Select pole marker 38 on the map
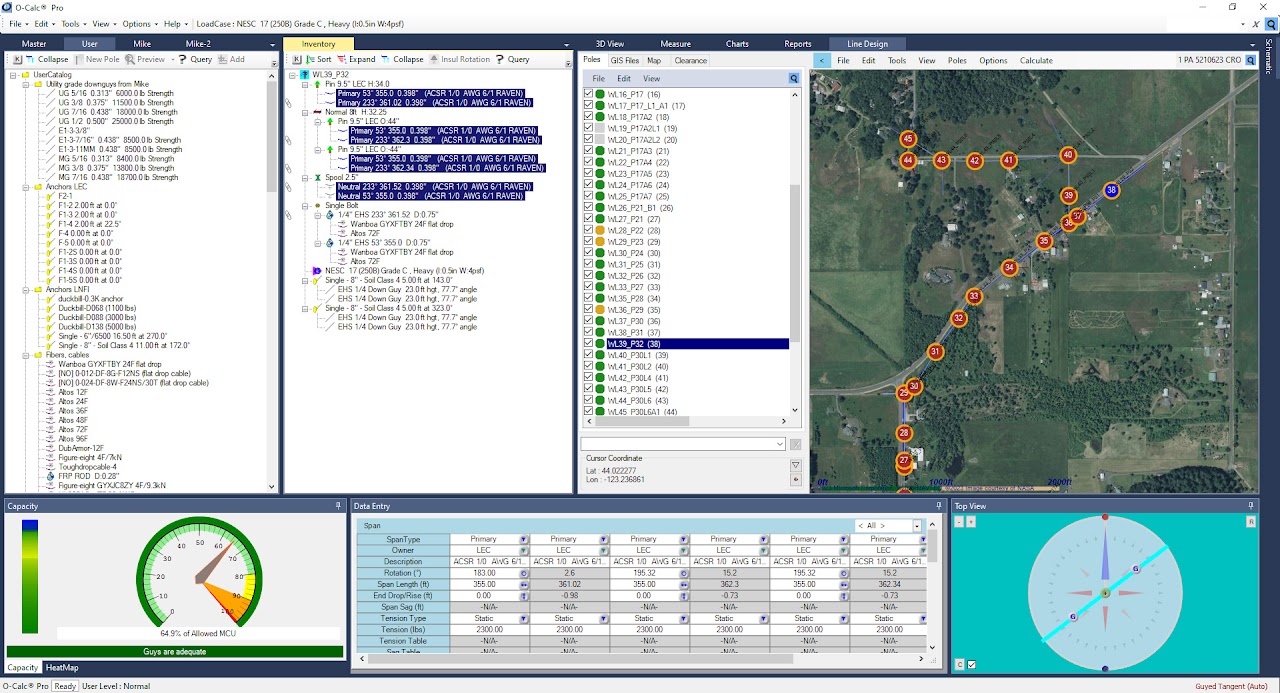 point(1110,189)
